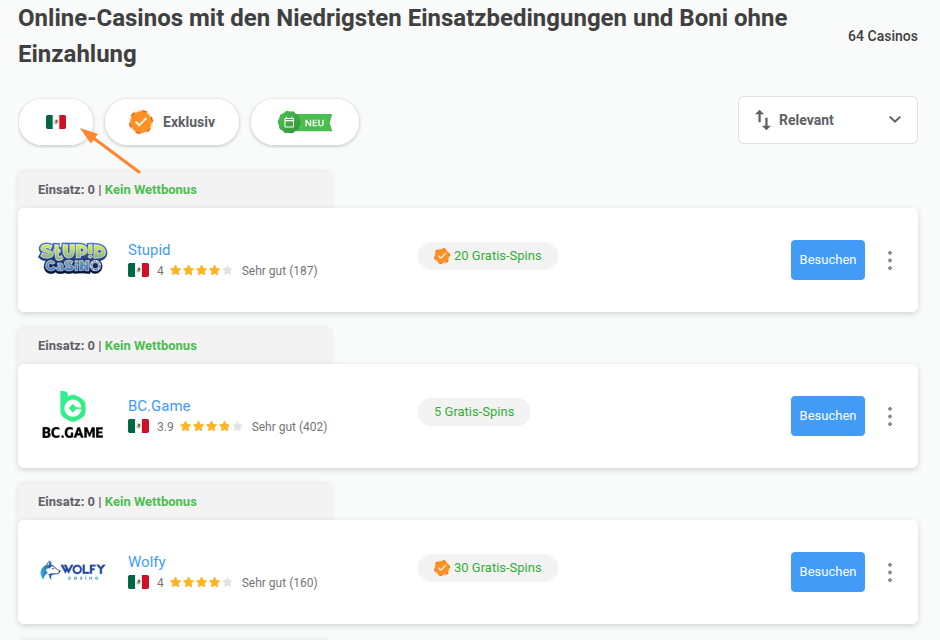Click the Mexico flag country filter
Screen dimensions: 940x640
(x=56, y=122)
